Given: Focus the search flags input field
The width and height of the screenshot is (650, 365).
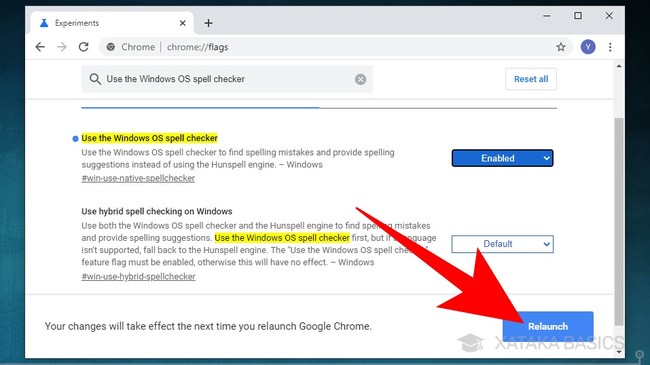Looking at the screenshot, I should 227,79.
